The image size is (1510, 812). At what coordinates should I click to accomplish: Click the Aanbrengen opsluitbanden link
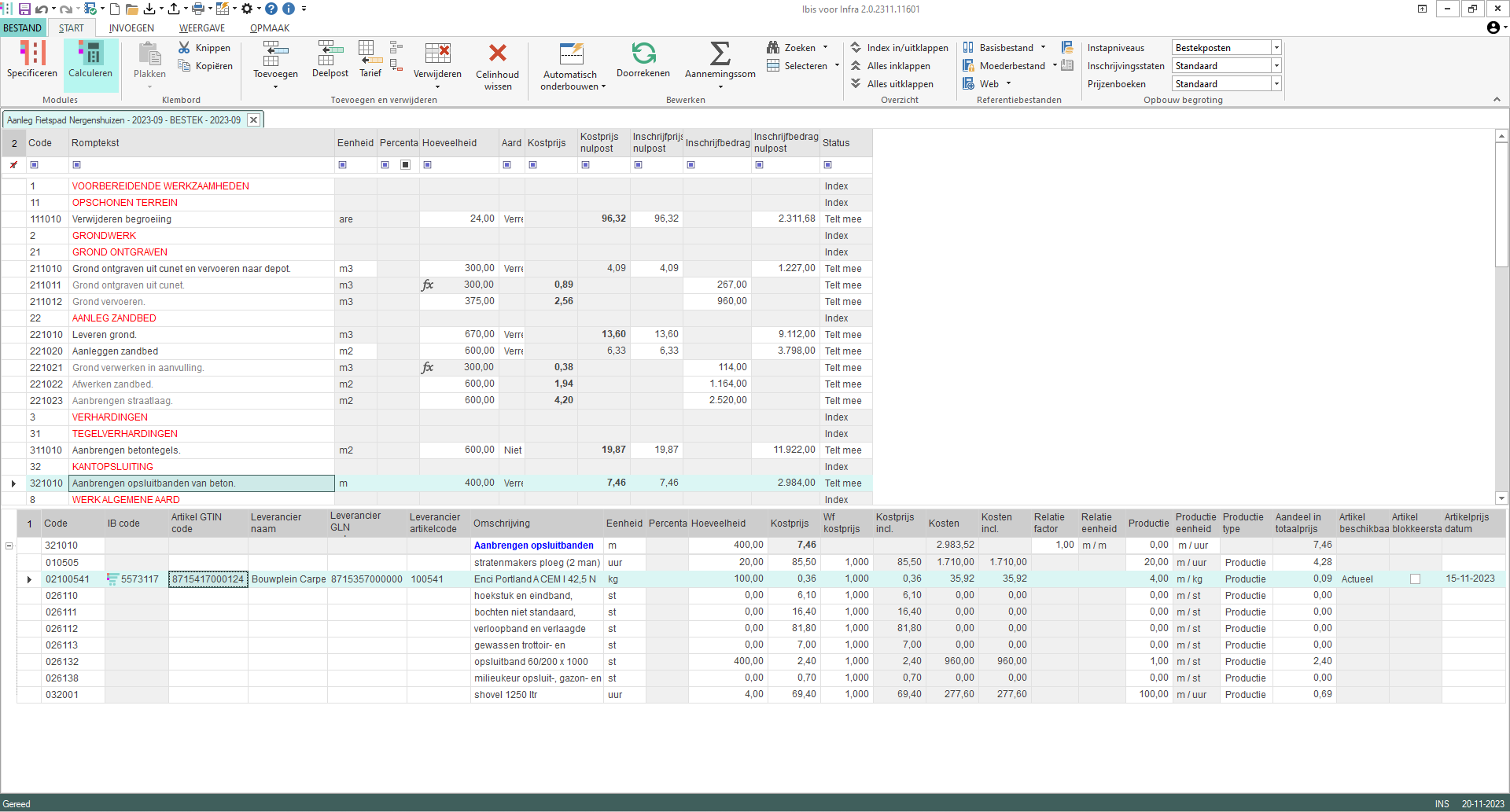tap(534, 546)
